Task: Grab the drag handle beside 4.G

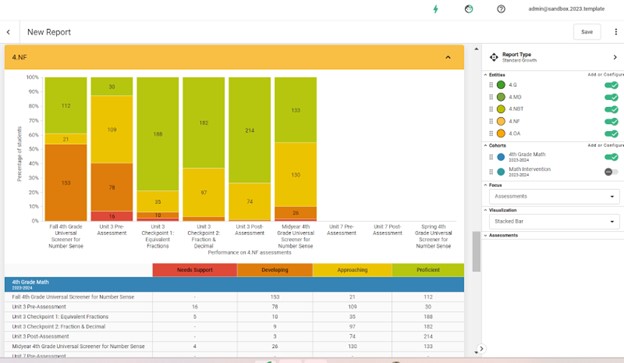Action: pos(491,85)
